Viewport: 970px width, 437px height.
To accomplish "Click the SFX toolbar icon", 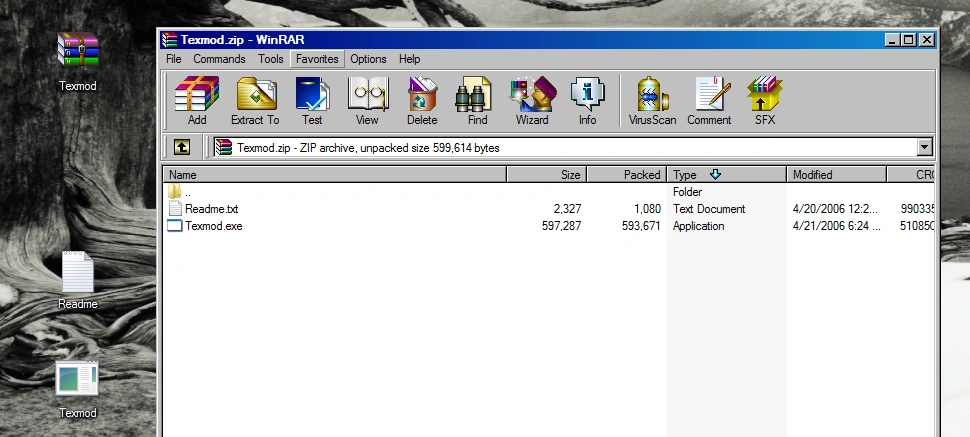I will point(765,94).
